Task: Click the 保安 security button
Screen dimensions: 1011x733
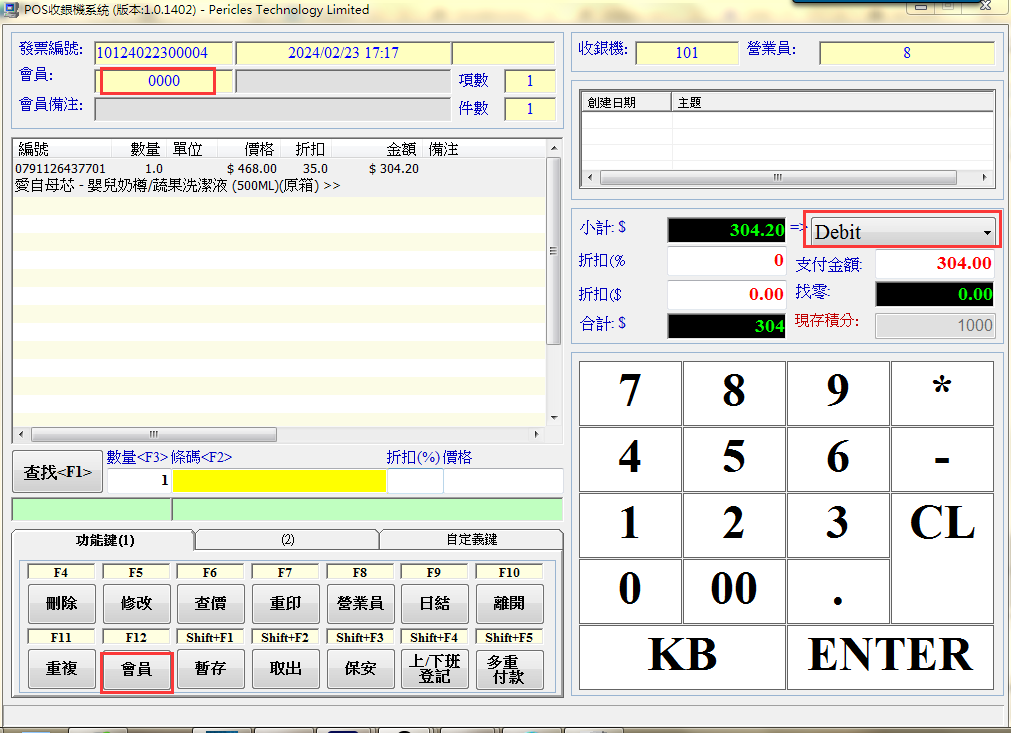Action: coord(360,669)
